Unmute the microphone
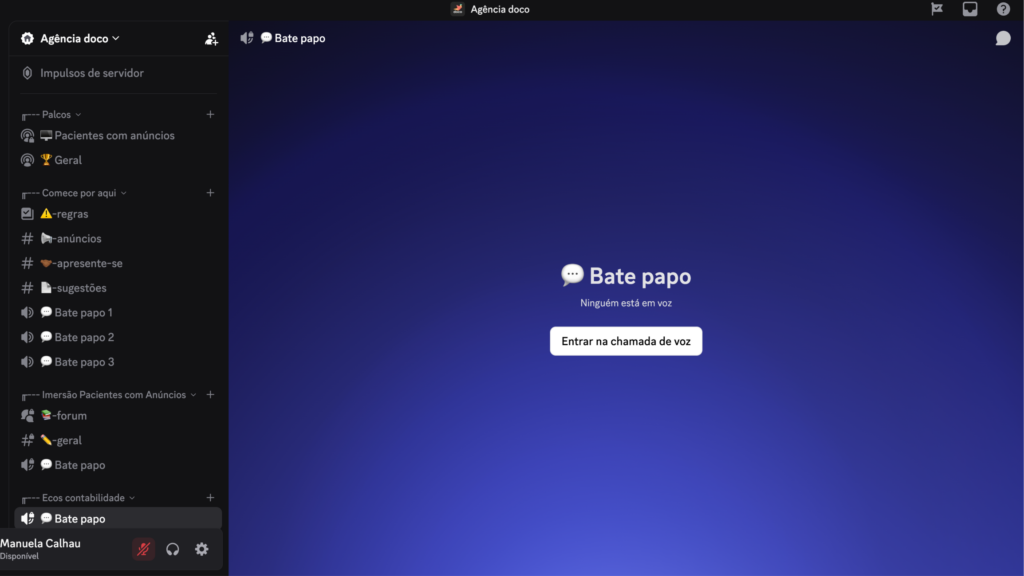 [144, 549]
